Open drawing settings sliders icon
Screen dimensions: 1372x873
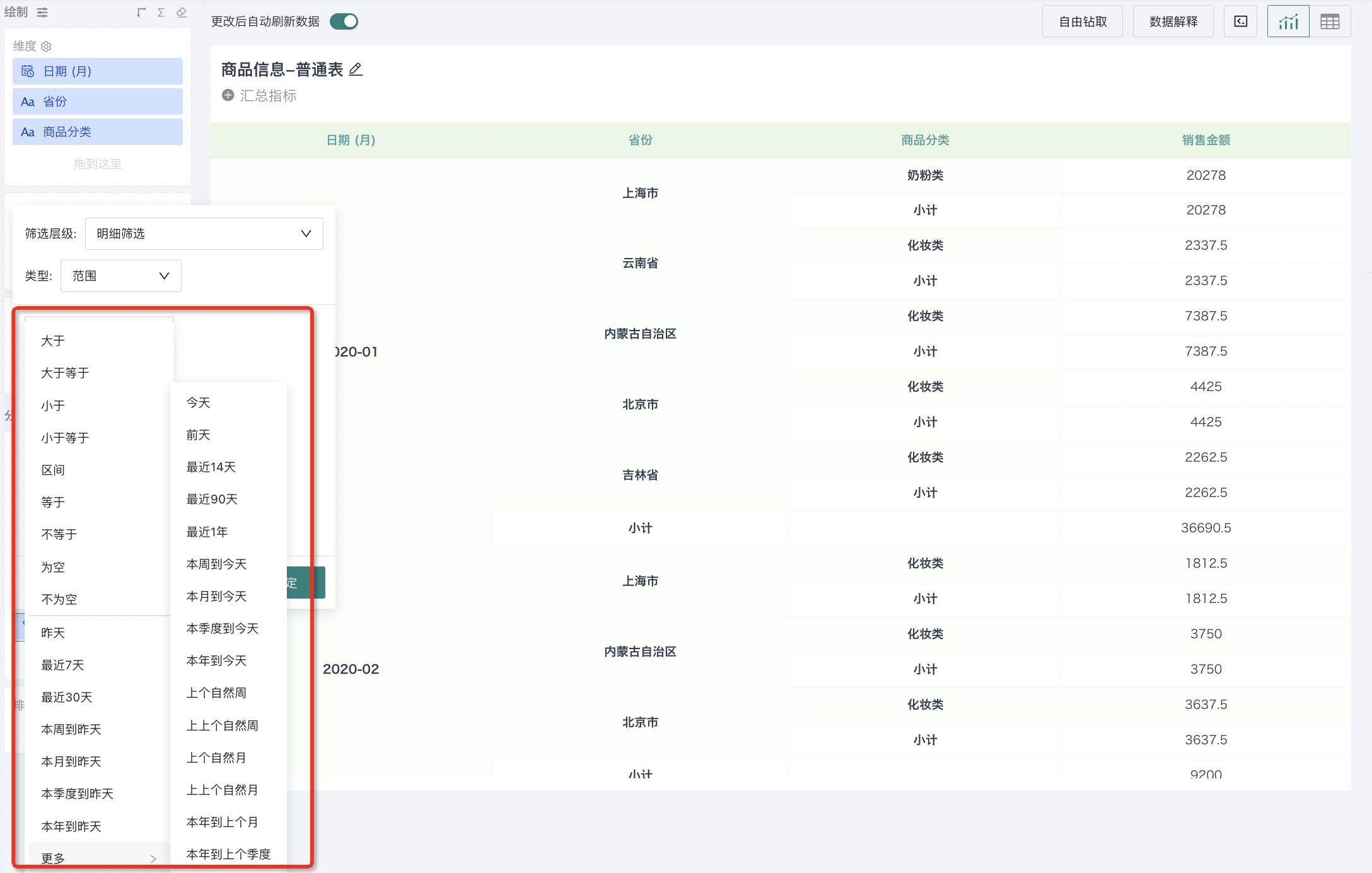click(42, 12)
